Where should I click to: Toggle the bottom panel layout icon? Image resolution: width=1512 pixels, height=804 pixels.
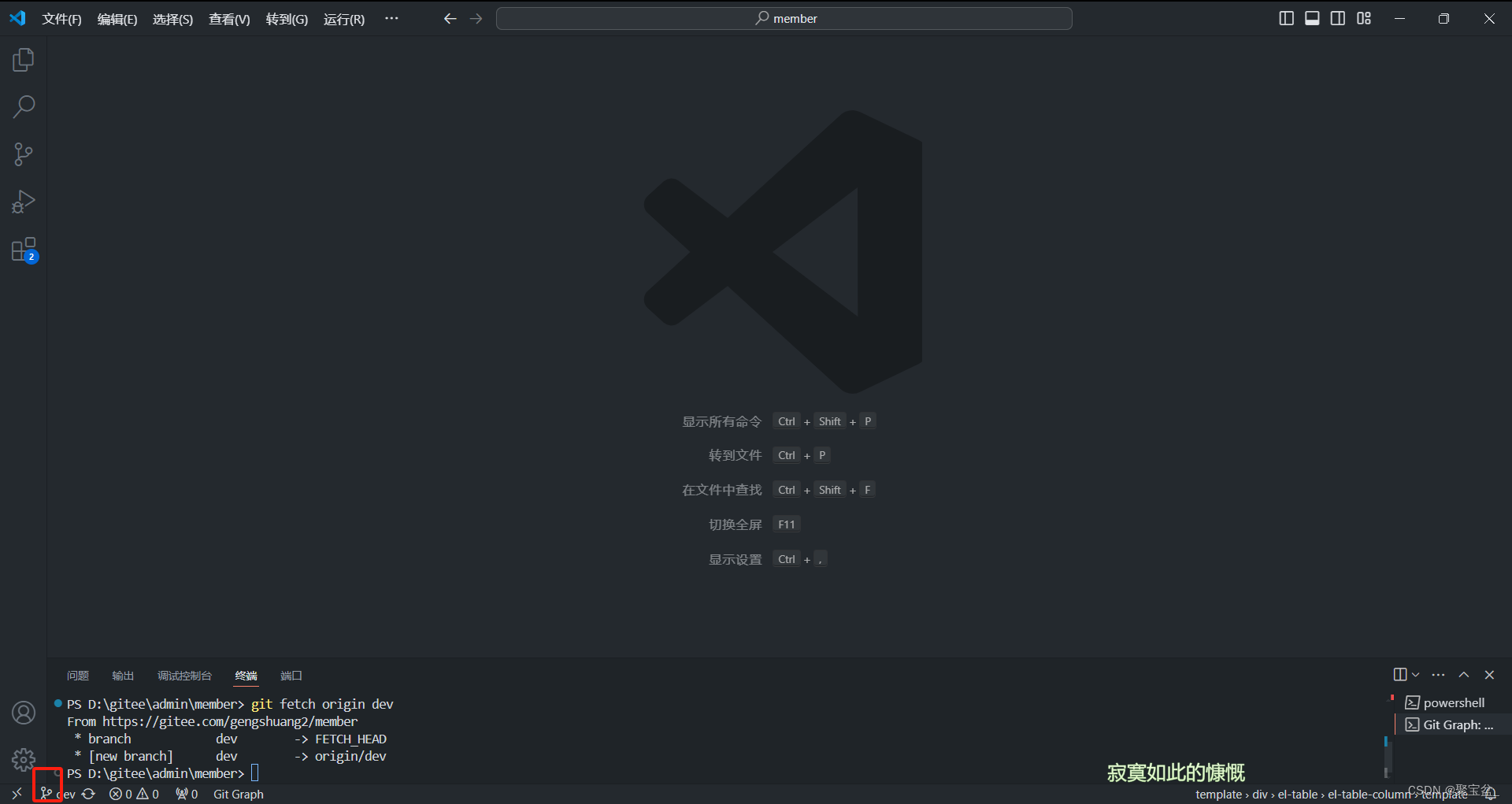point(1312,18)
